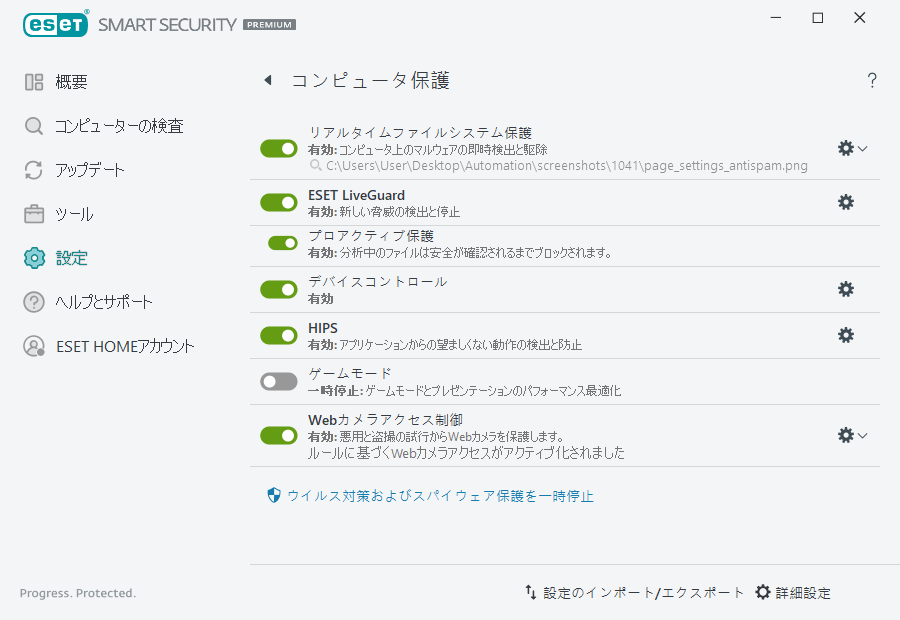The image size is (900, 620).
Task: Click the help question mark icon top right
Action: tap(871, 80)
